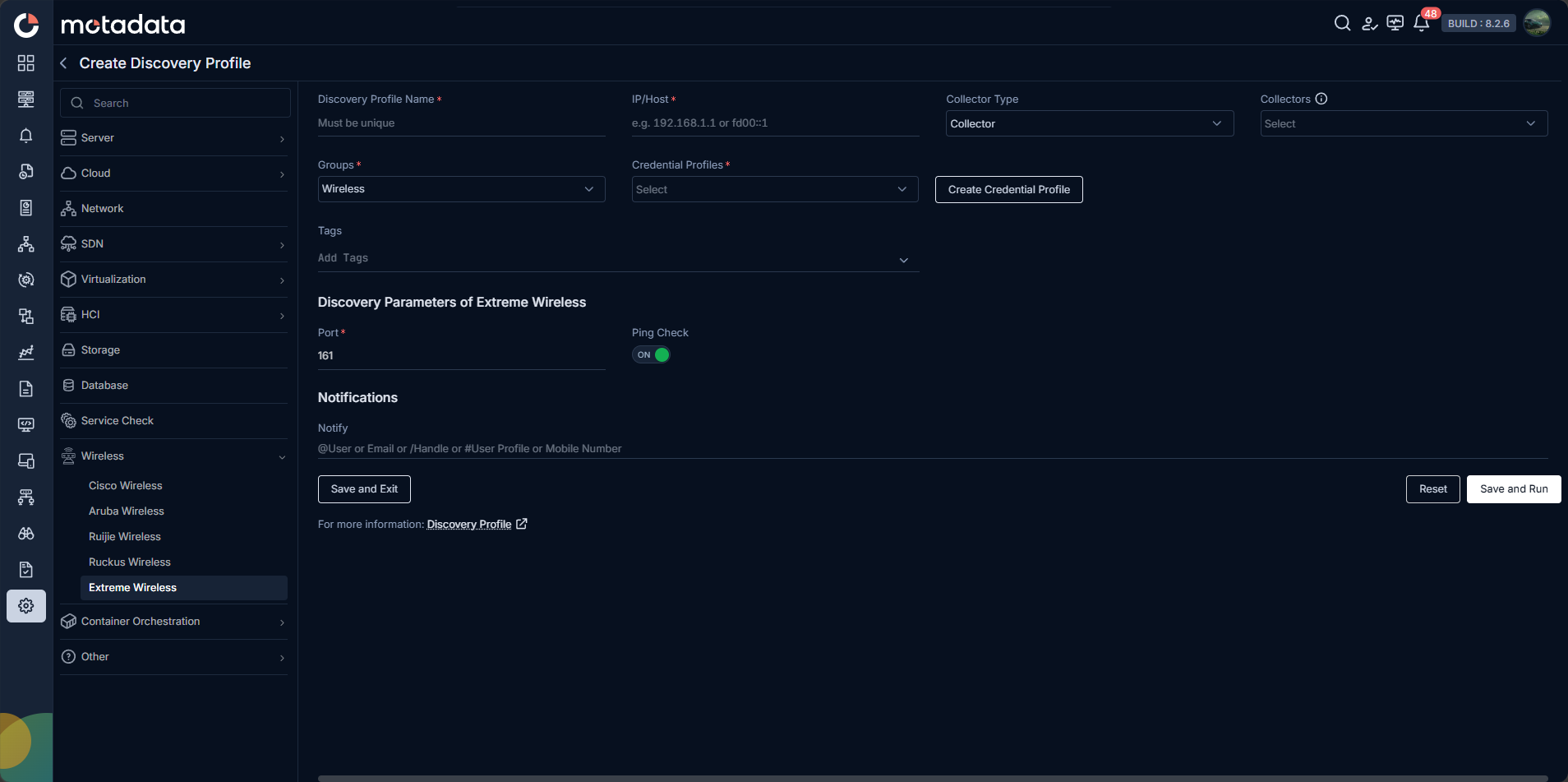Select Aruba Wireless
Screen dimensions: 1568x782
(127, 511)
